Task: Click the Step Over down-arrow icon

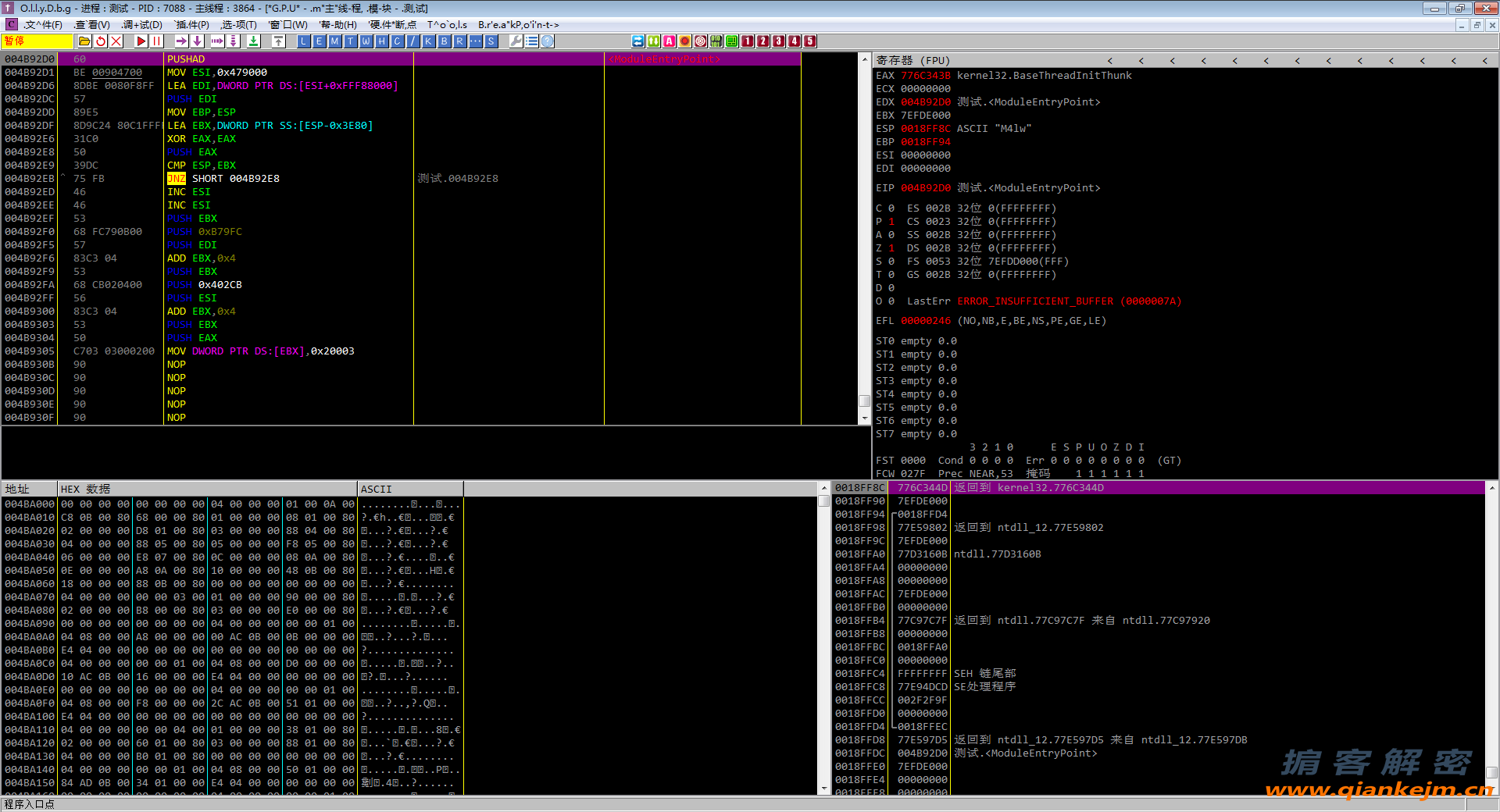Action: 198,41
